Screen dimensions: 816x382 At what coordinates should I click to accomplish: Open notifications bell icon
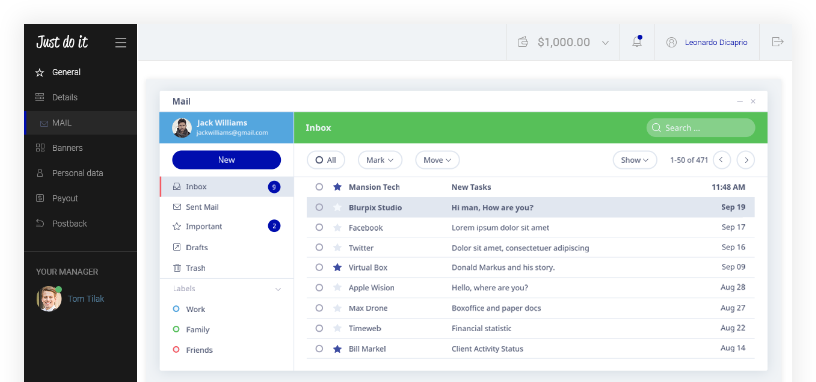637,42
